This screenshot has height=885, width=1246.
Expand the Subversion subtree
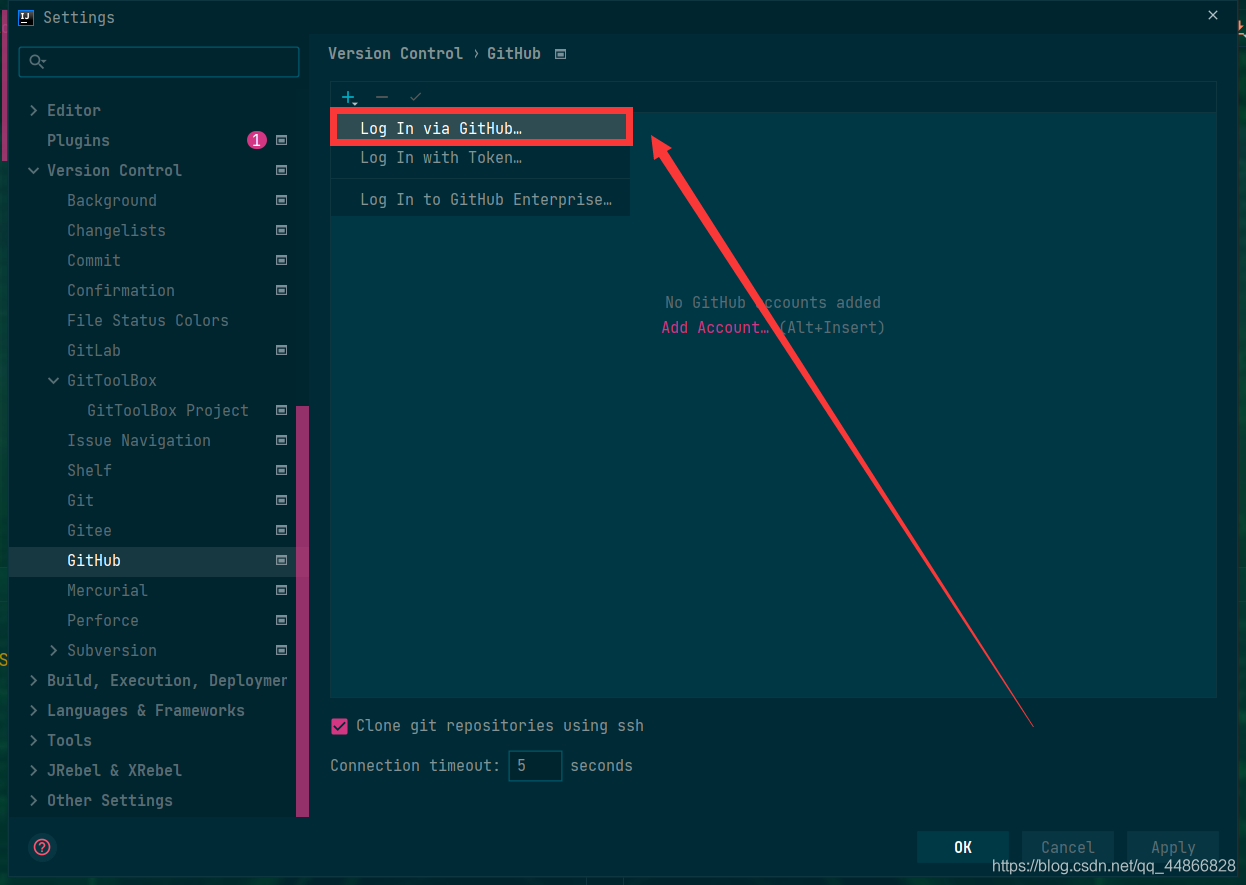(x=54, y=651)
